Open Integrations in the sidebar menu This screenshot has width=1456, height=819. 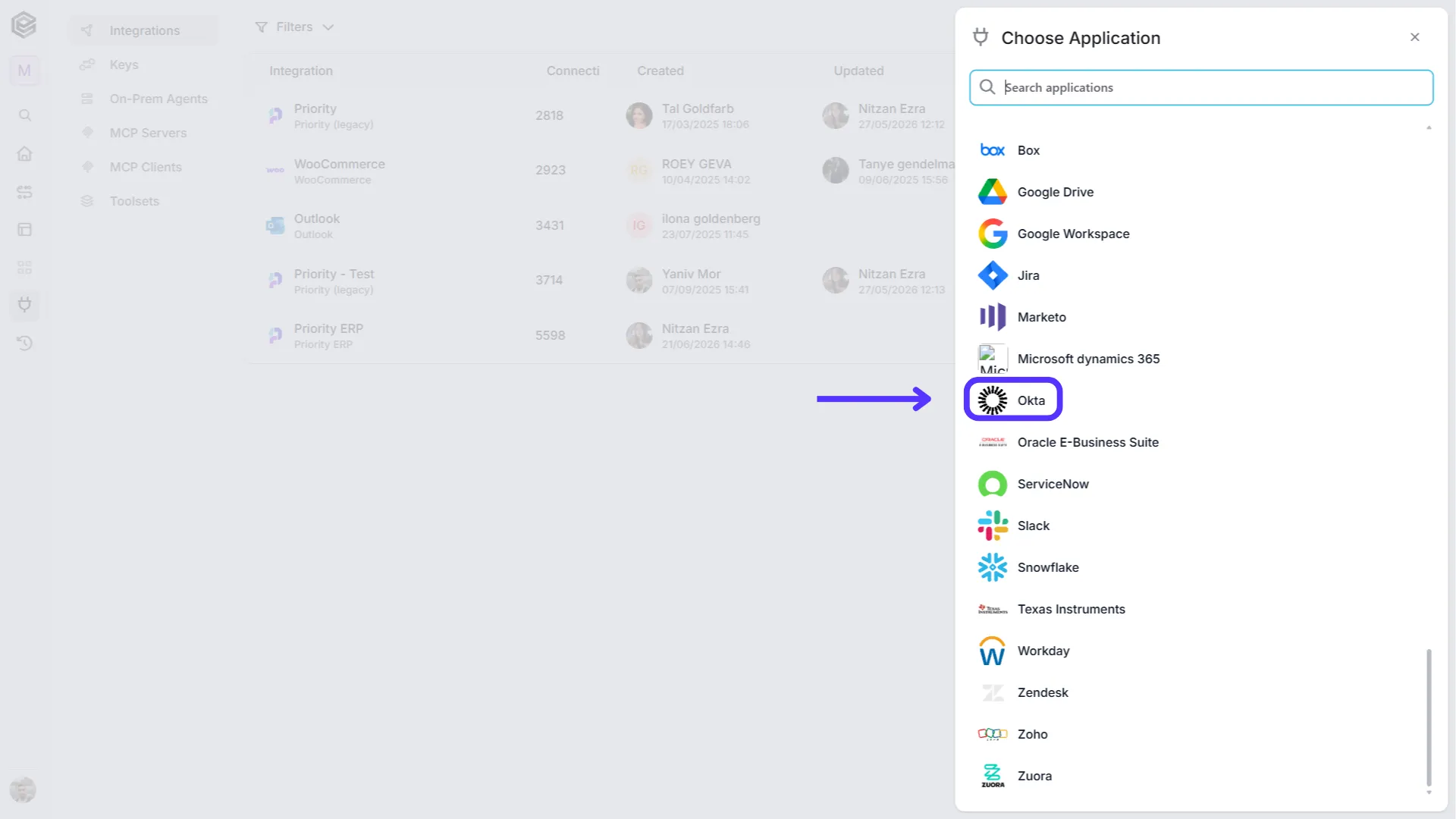(144, 30)
